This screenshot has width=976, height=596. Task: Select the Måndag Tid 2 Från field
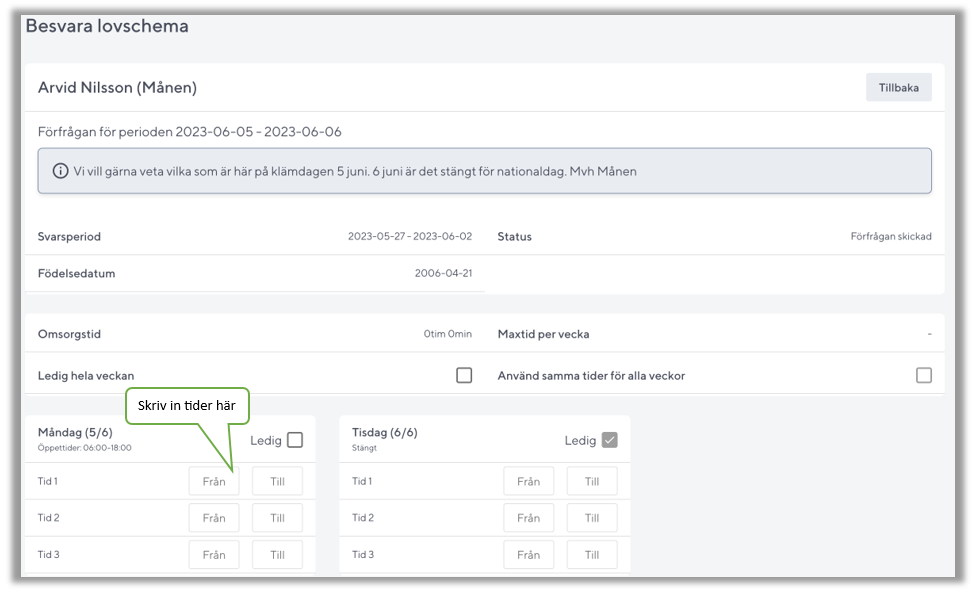tap(214, 518)
